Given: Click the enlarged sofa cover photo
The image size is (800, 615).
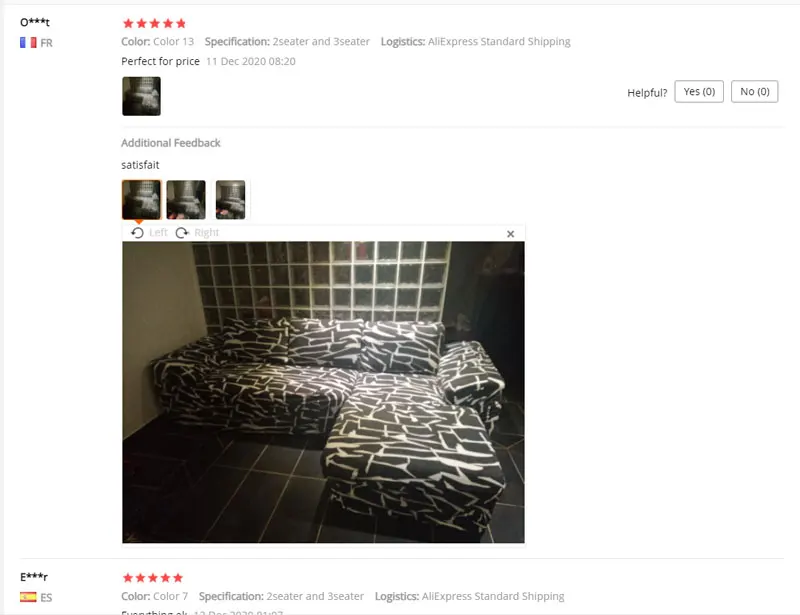Looking at the screenshot, I should click(323, 392).
